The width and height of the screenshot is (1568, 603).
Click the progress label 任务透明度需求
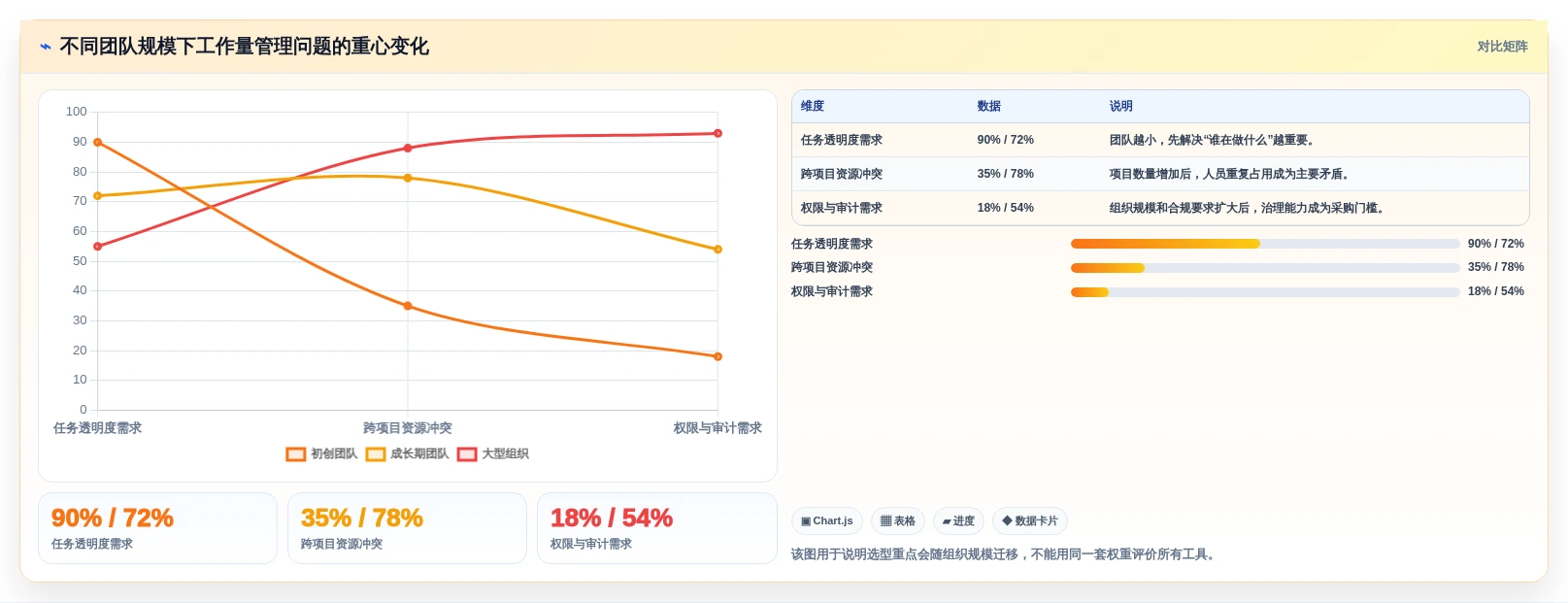pos(832,245)
